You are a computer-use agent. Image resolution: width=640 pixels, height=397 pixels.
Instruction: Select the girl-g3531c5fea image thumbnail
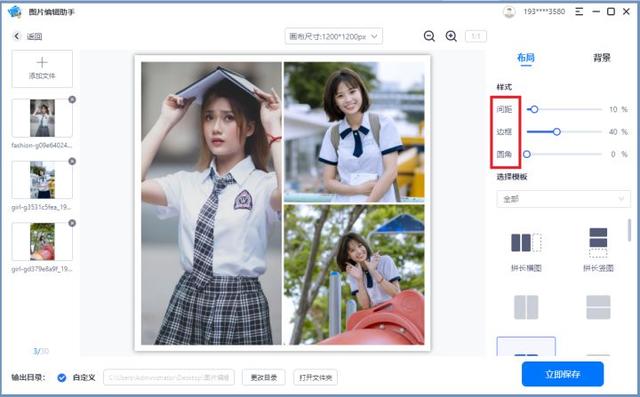(x=42, y=180)
